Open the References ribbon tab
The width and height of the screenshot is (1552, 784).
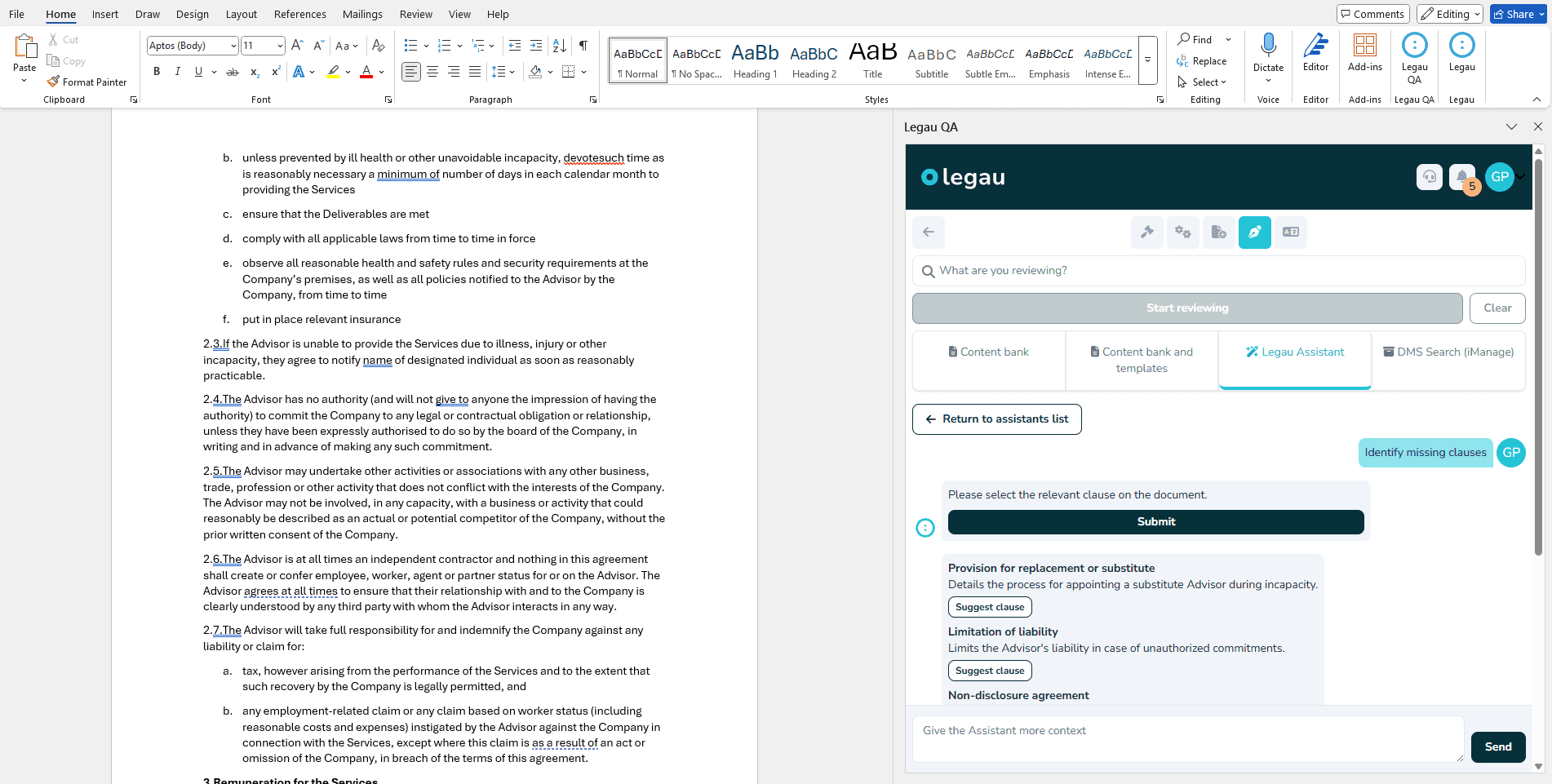(299, 14)
